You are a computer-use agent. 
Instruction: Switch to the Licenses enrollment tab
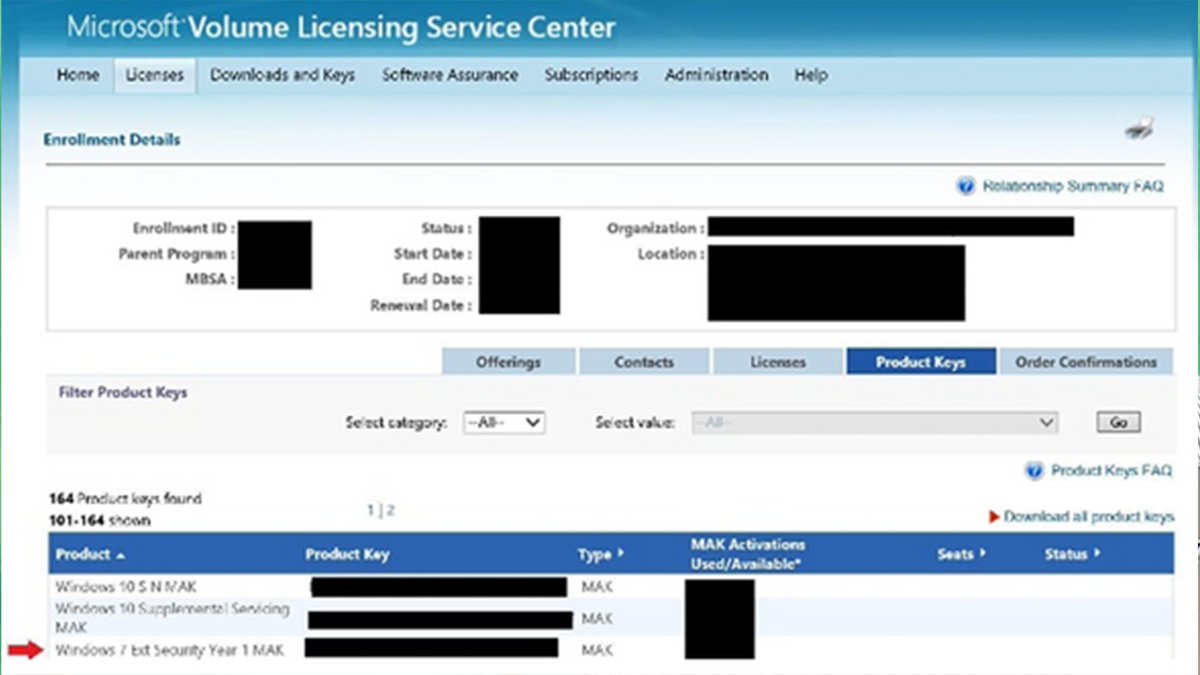778,362
